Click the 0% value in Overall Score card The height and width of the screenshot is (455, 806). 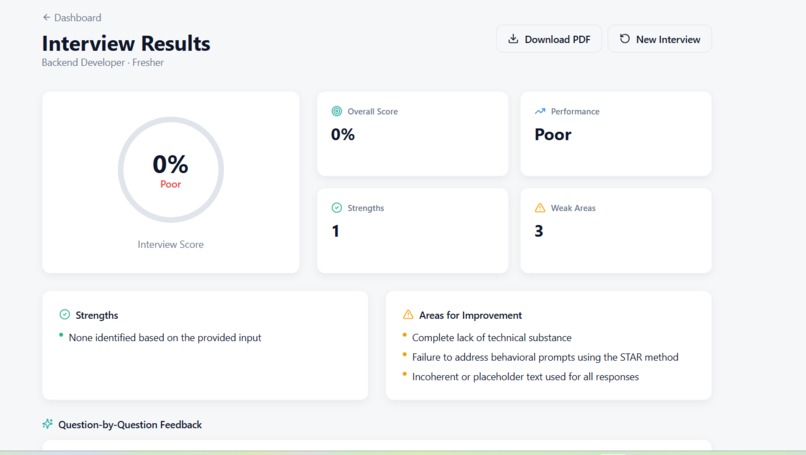click(343, 135)
